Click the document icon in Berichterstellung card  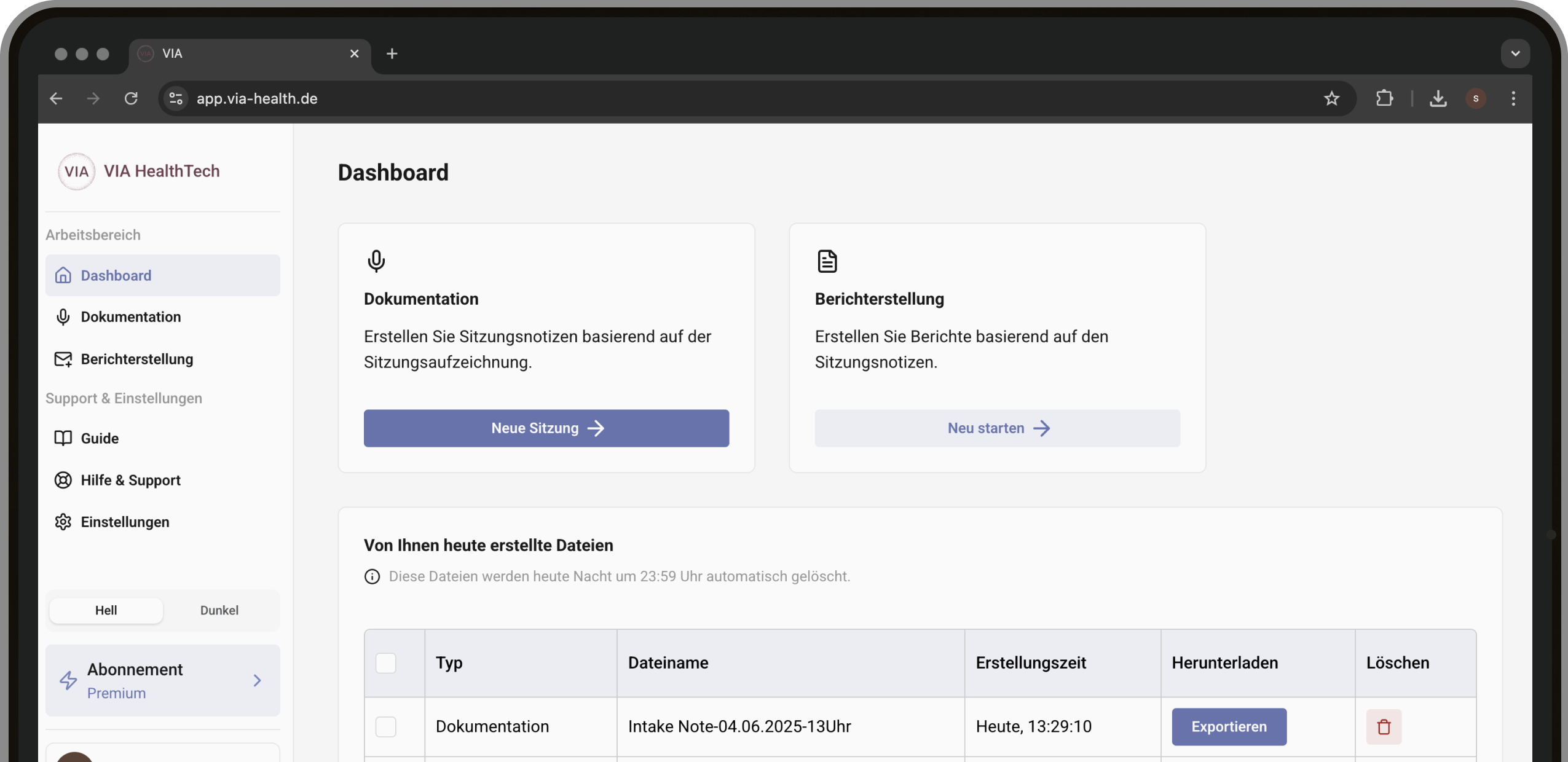point(827,261)
